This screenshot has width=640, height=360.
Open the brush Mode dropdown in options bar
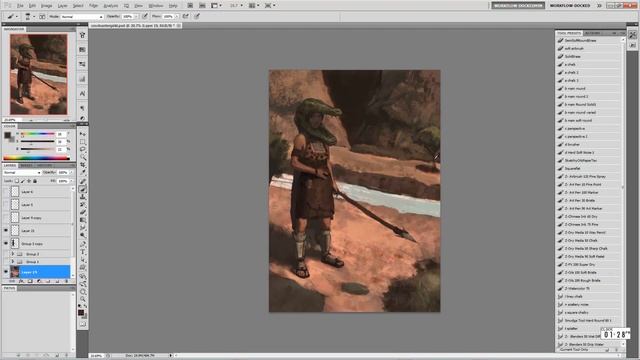tap(82, 16)
